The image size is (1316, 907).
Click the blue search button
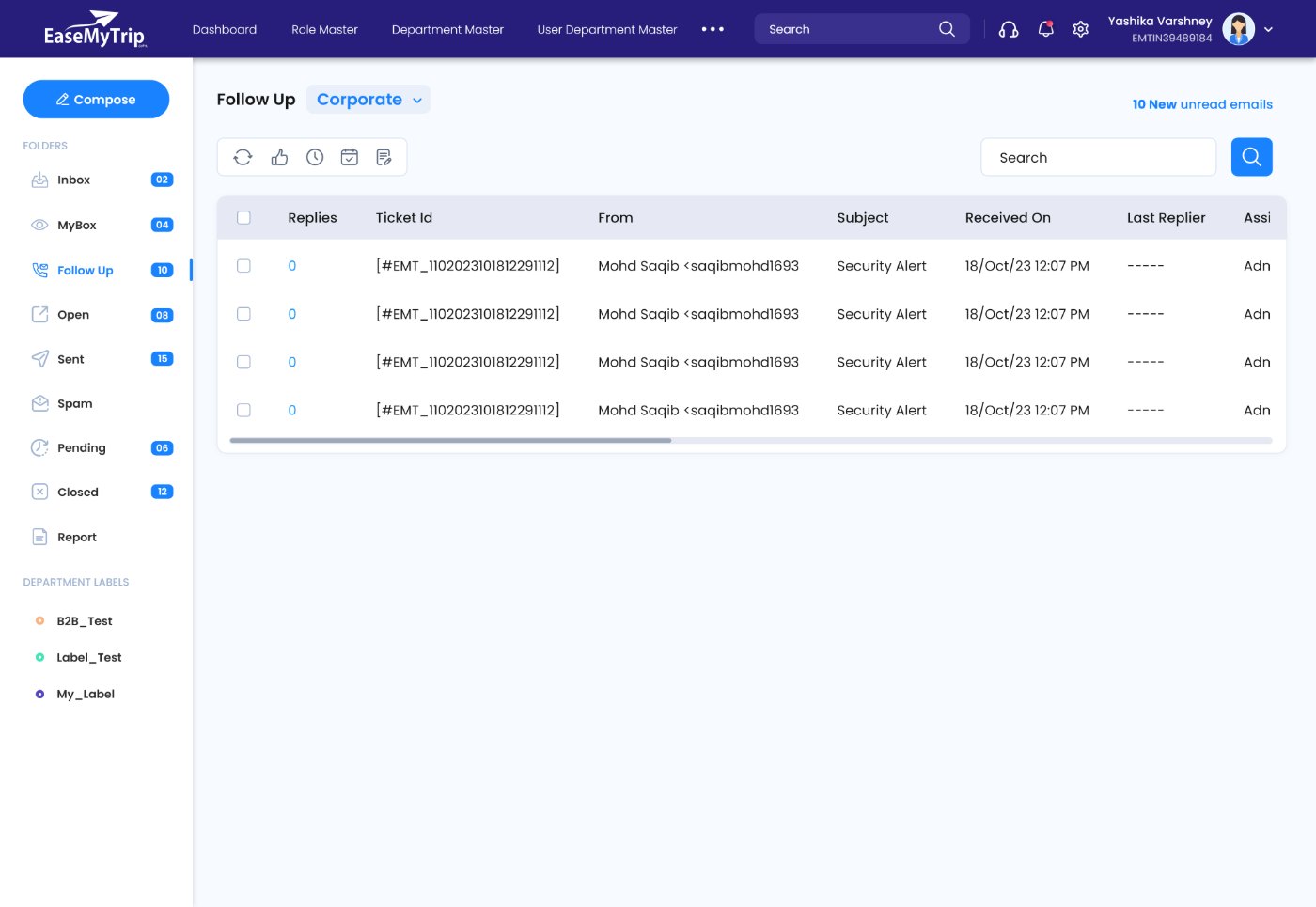coord(1251,157)
